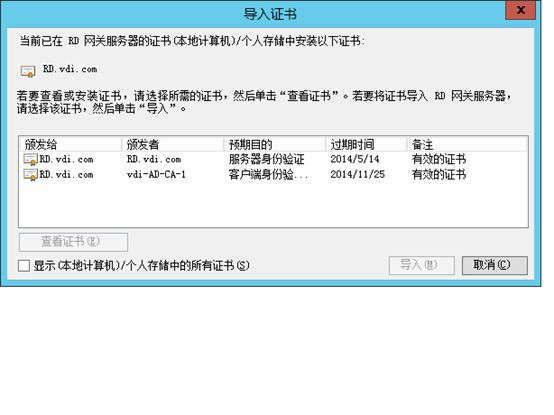Sort by the 预期目的 column header
Screen dimensions: 554x415
[275, 144]
